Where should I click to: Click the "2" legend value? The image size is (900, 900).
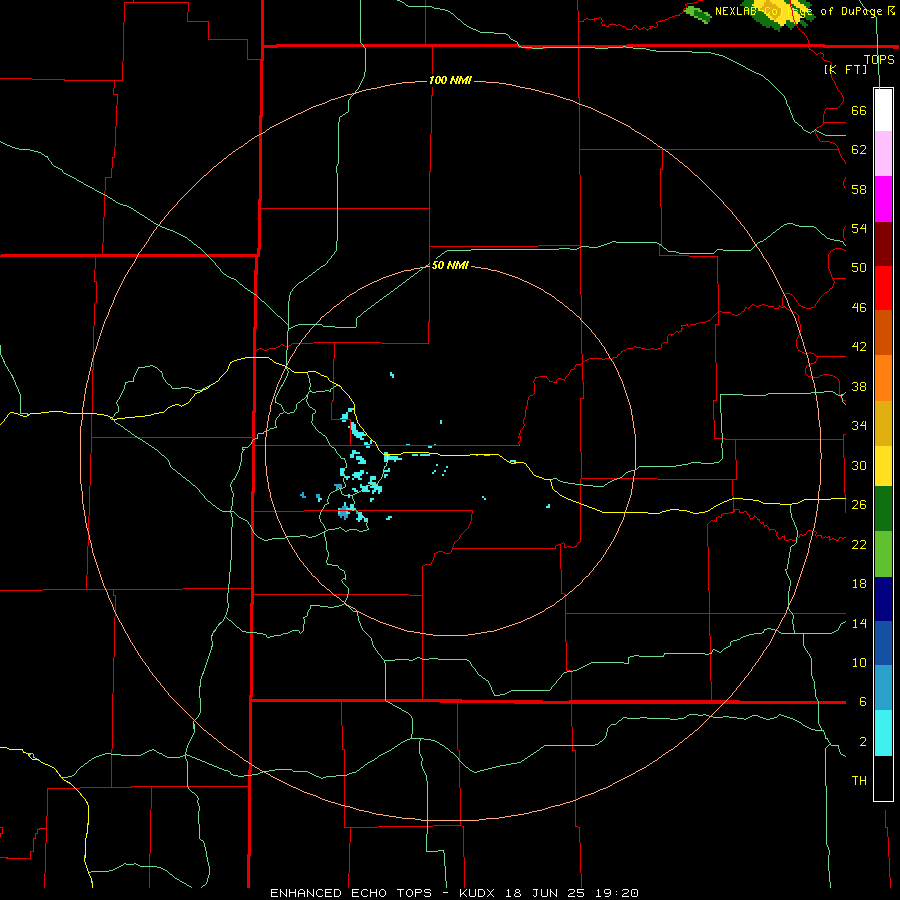863,742
